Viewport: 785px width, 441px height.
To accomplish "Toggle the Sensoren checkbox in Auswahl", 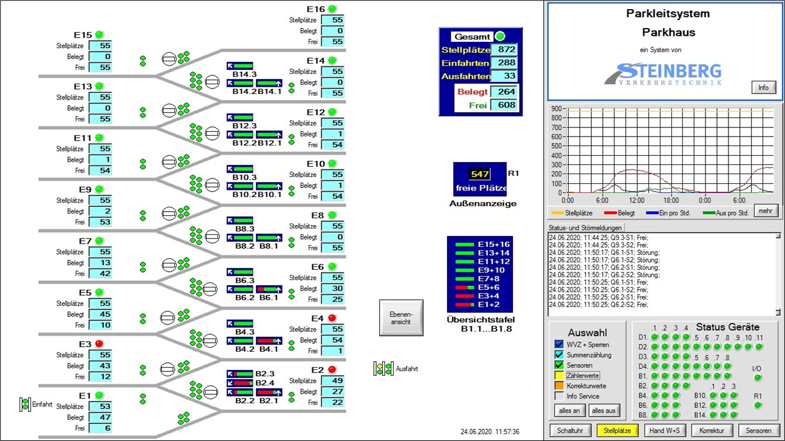I will (559, 365).
